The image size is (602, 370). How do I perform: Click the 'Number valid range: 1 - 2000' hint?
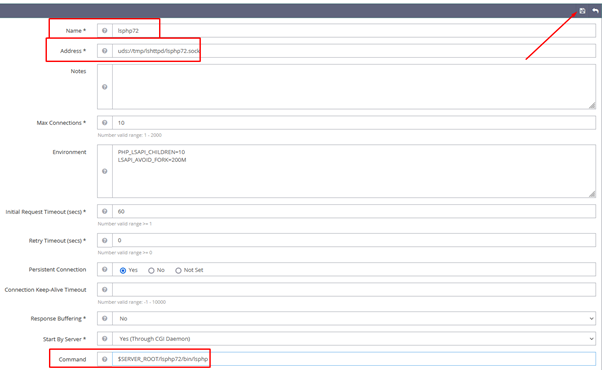[130, 135]
